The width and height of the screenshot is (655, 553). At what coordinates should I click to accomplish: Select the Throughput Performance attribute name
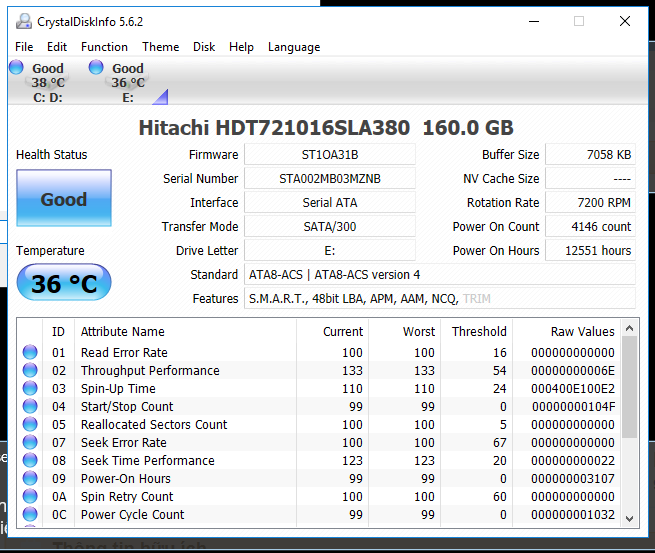click(x=150, y=370)
